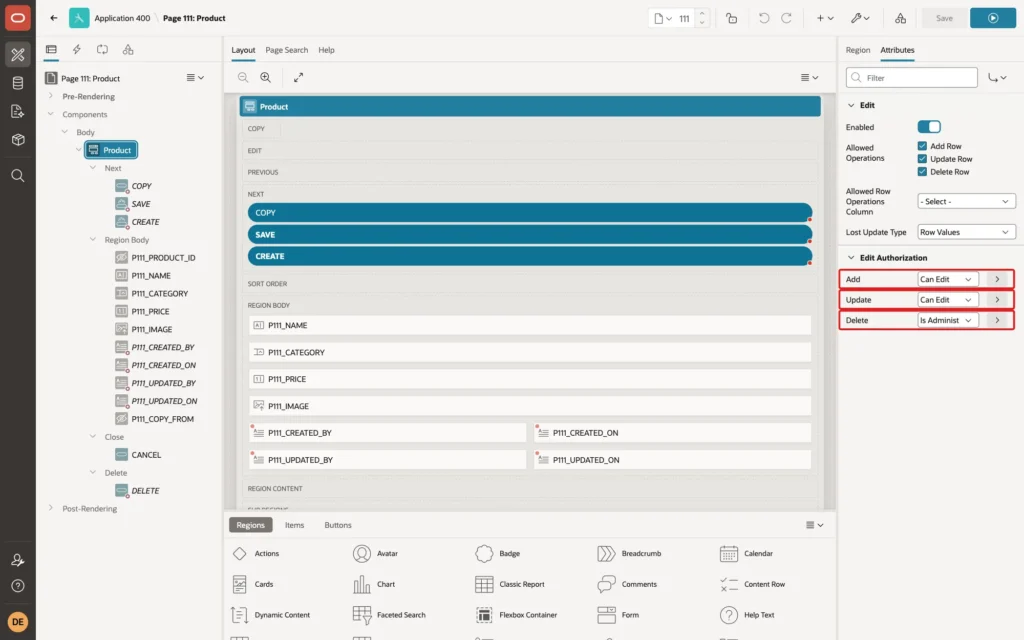Expand the layout to full view
The image size is (1024, 640).
(x=298, y=77)
